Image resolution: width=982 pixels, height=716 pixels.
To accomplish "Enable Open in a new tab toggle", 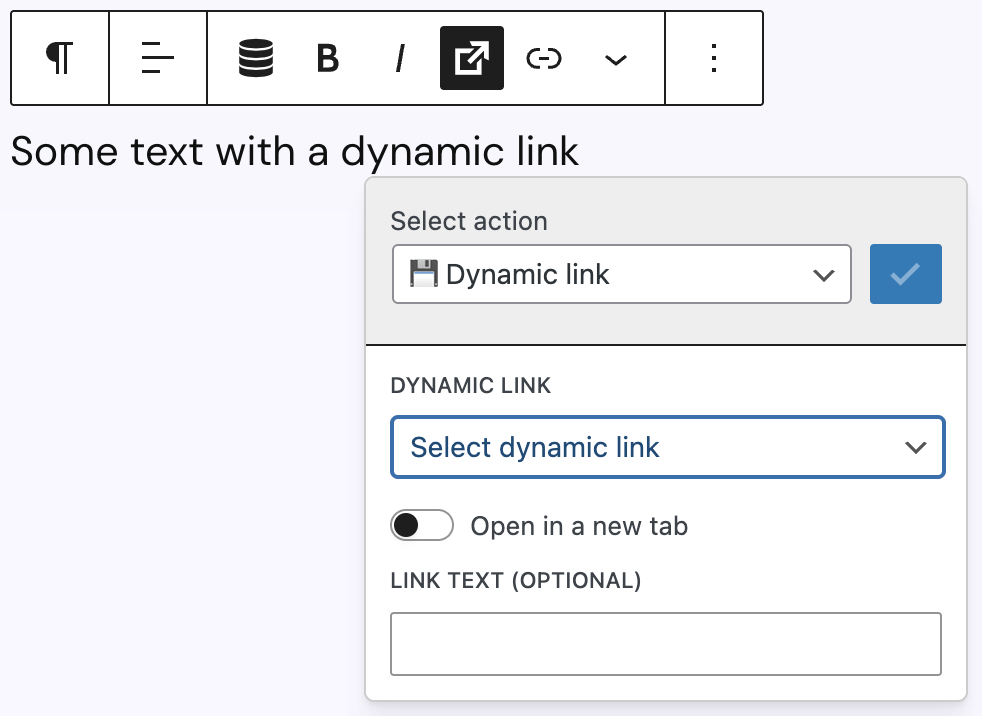I will point(421,525).
